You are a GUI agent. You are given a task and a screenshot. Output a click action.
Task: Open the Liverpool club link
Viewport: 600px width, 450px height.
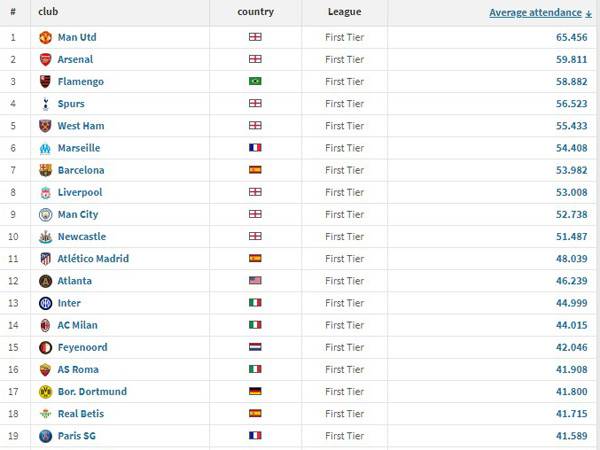click(80, 192)
